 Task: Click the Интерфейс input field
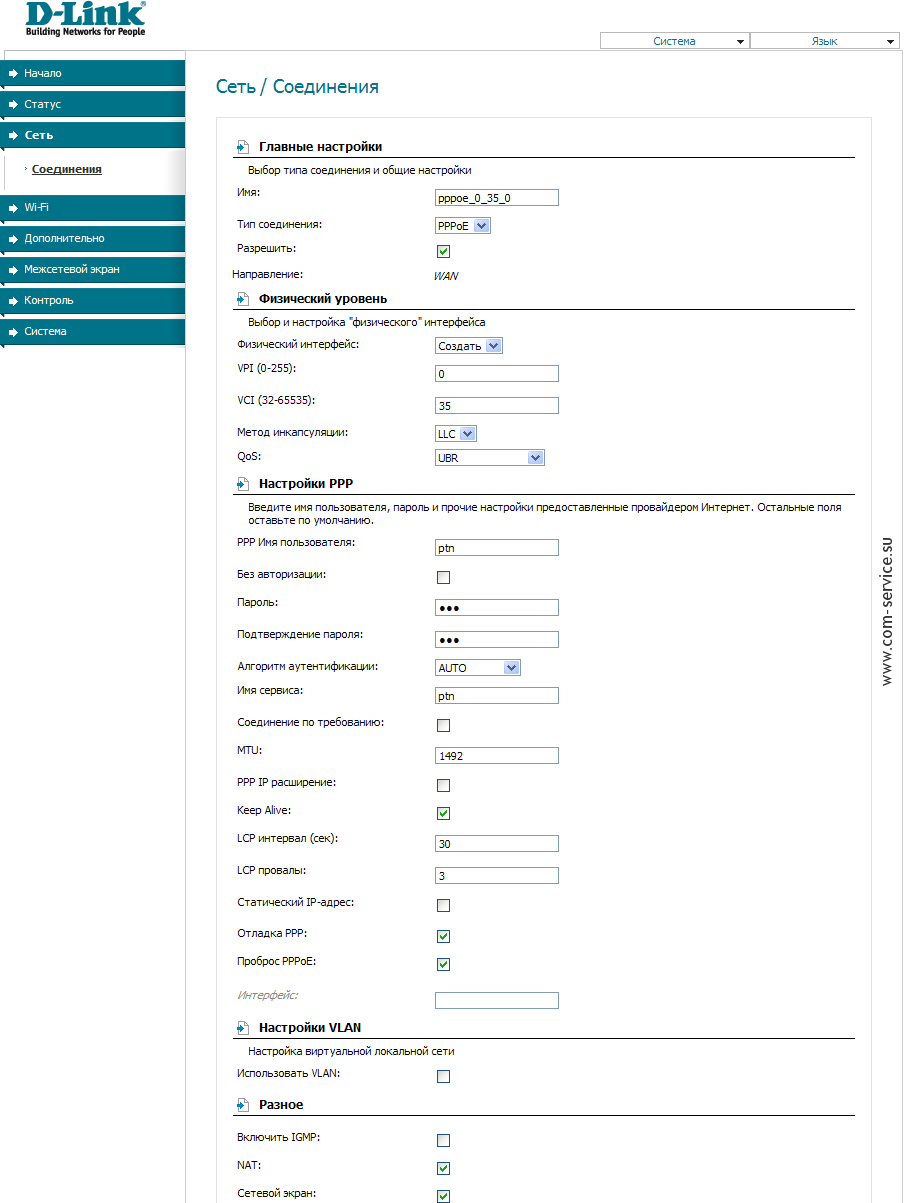click(x=497, y=1001)
